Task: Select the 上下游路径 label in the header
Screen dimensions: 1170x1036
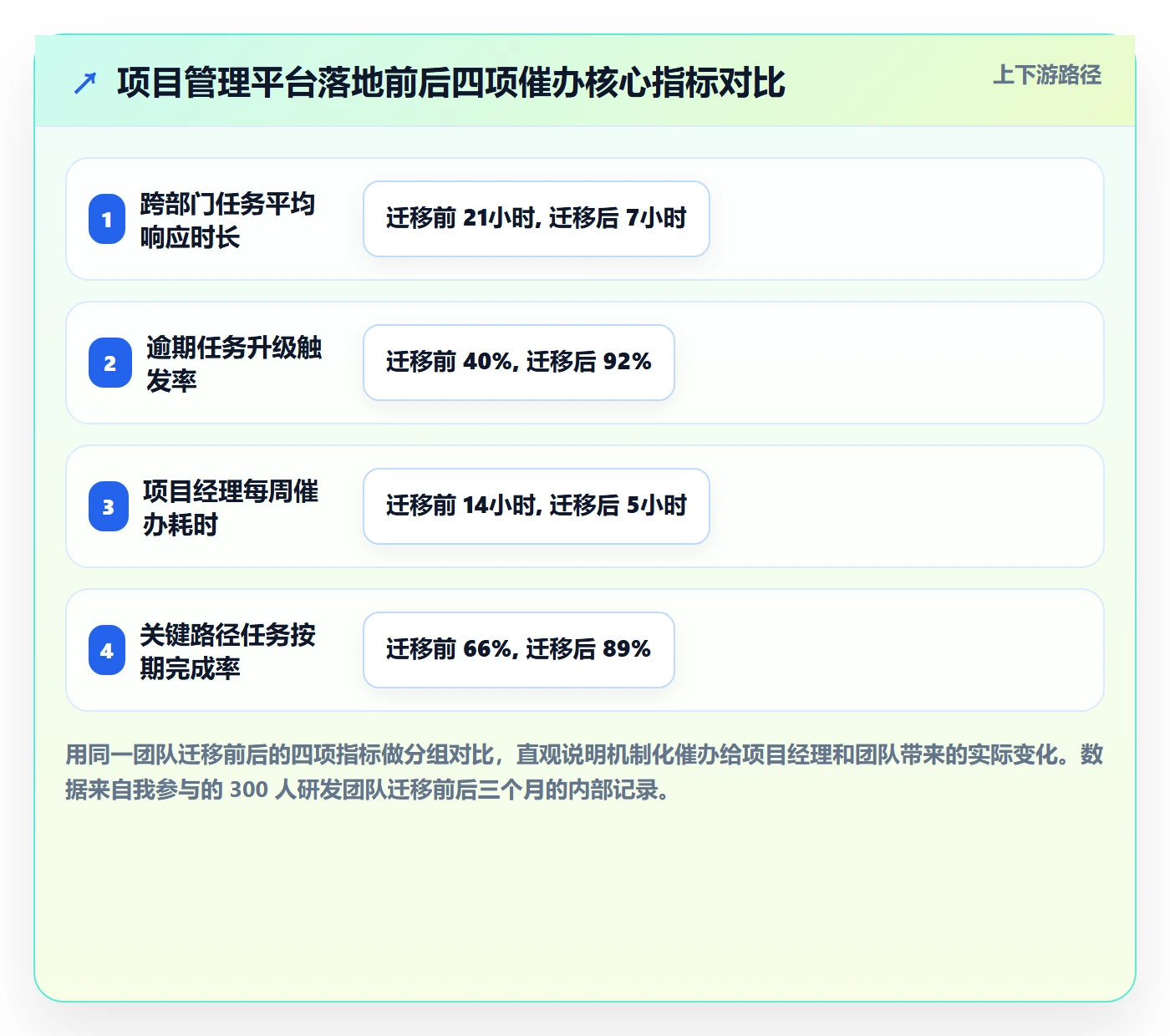Action: (1047, 75)
